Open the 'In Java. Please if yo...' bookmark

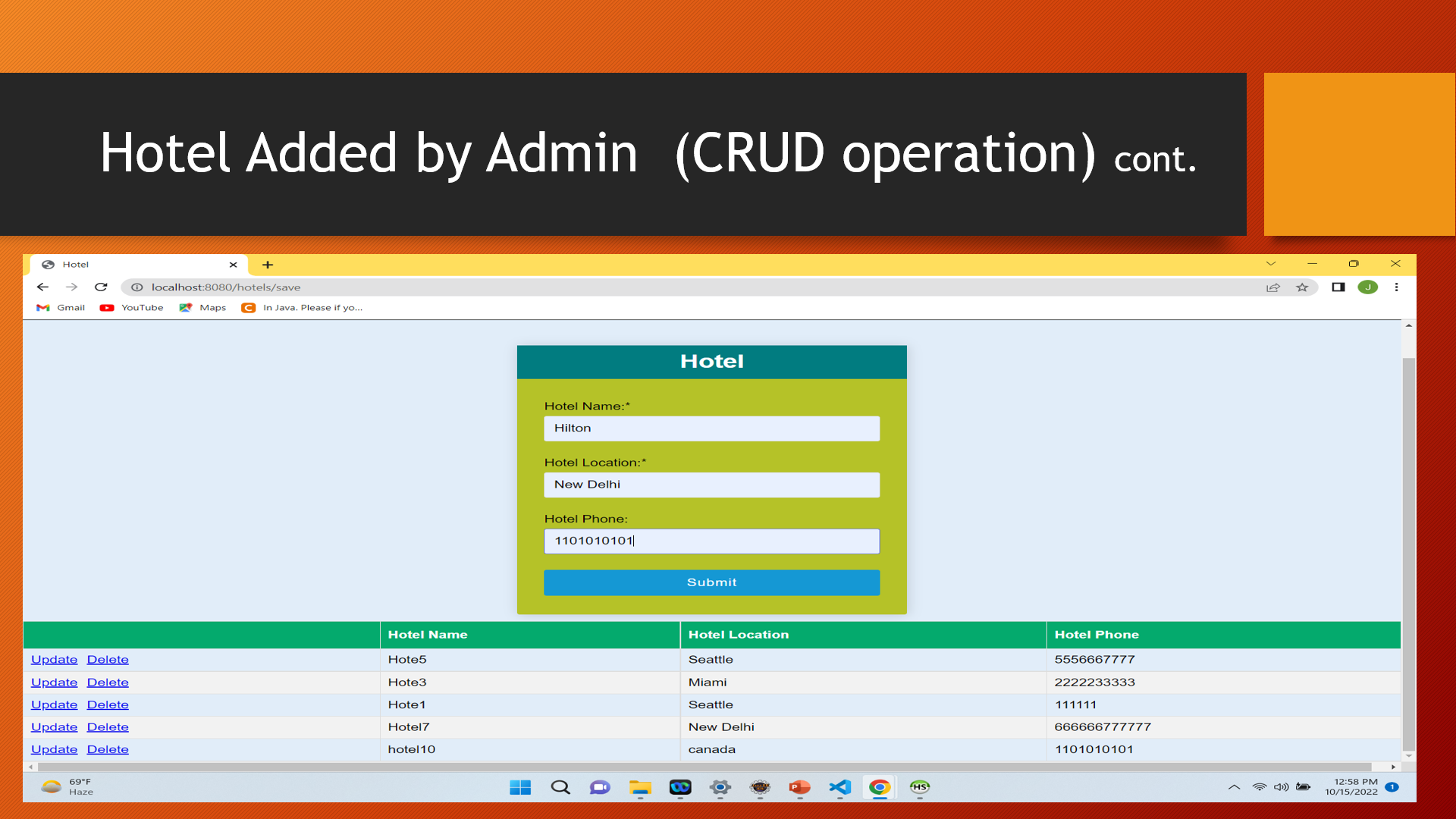(302, 308)
